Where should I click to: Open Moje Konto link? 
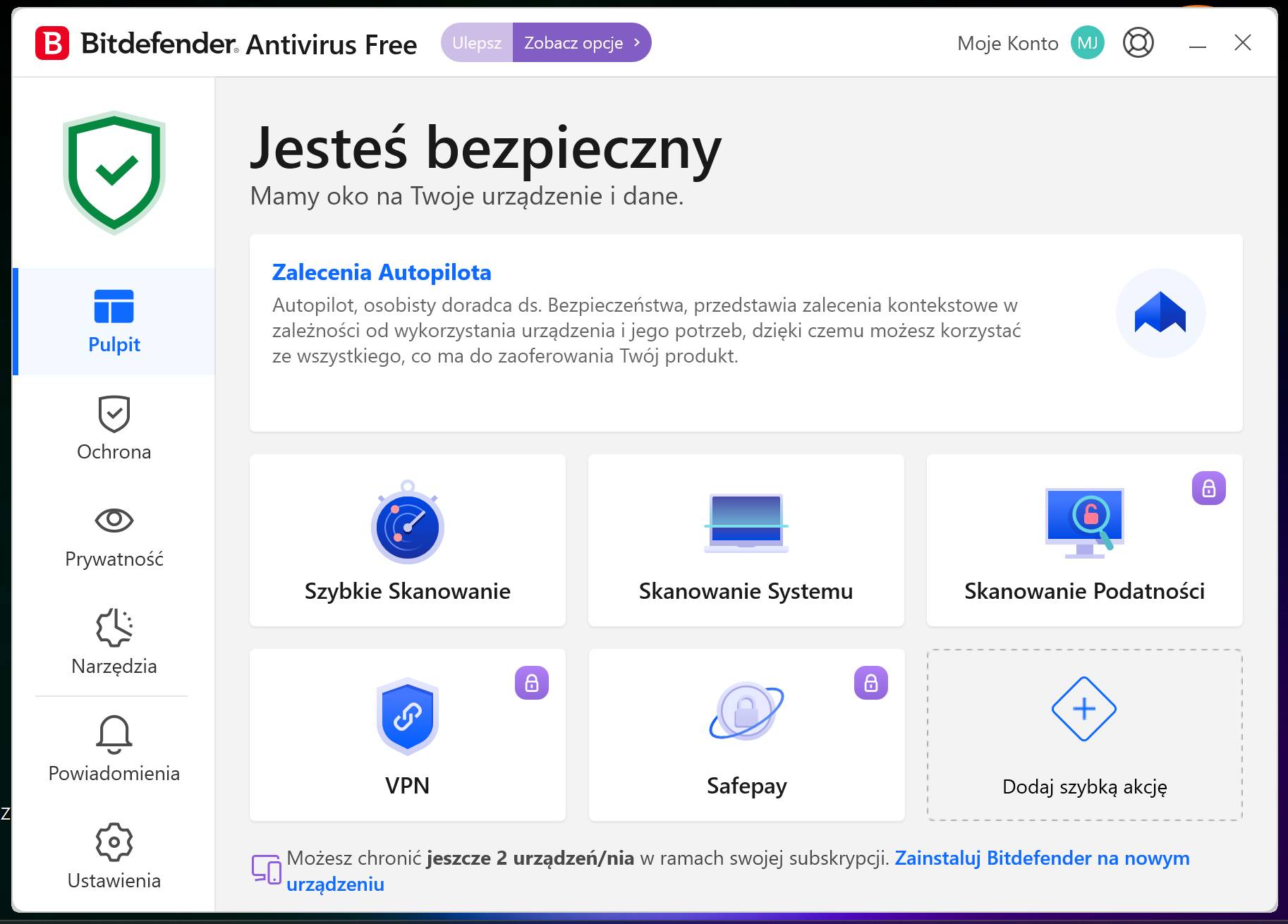point(1007,43)
